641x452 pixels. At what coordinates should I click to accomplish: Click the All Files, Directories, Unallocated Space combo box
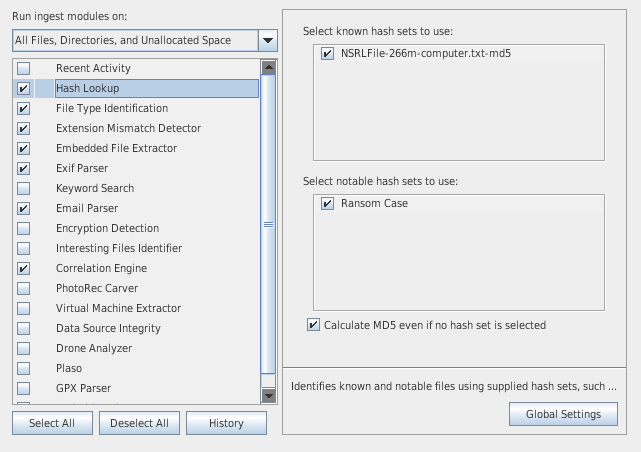134,41
